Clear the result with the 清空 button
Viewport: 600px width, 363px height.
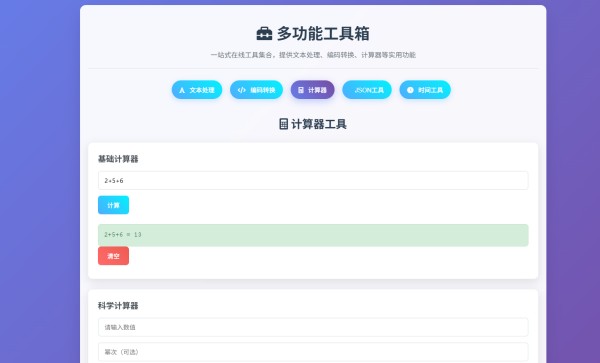point(113,256)
